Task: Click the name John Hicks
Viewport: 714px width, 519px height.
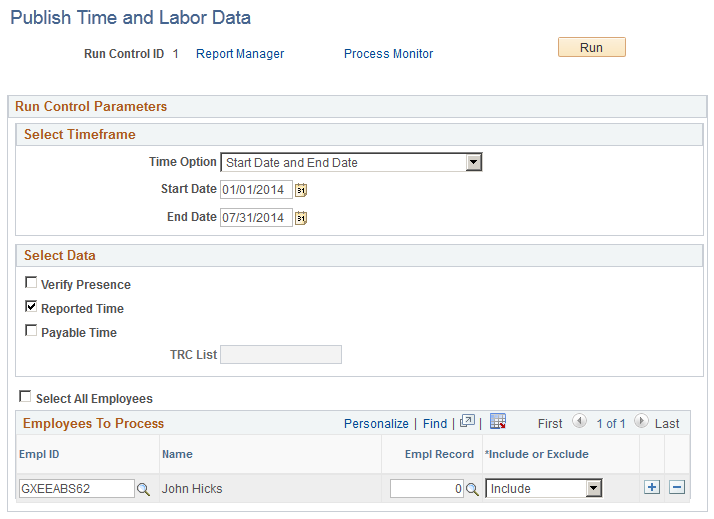Action: click(192, 489)
